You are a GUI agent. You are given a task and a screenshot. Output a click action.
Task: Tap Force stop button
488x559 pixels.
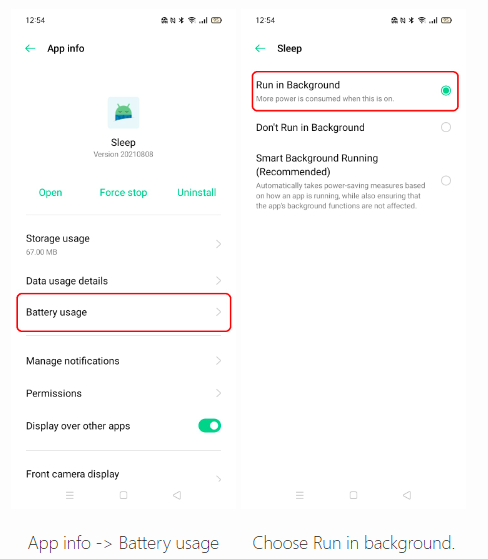(123, 193)
